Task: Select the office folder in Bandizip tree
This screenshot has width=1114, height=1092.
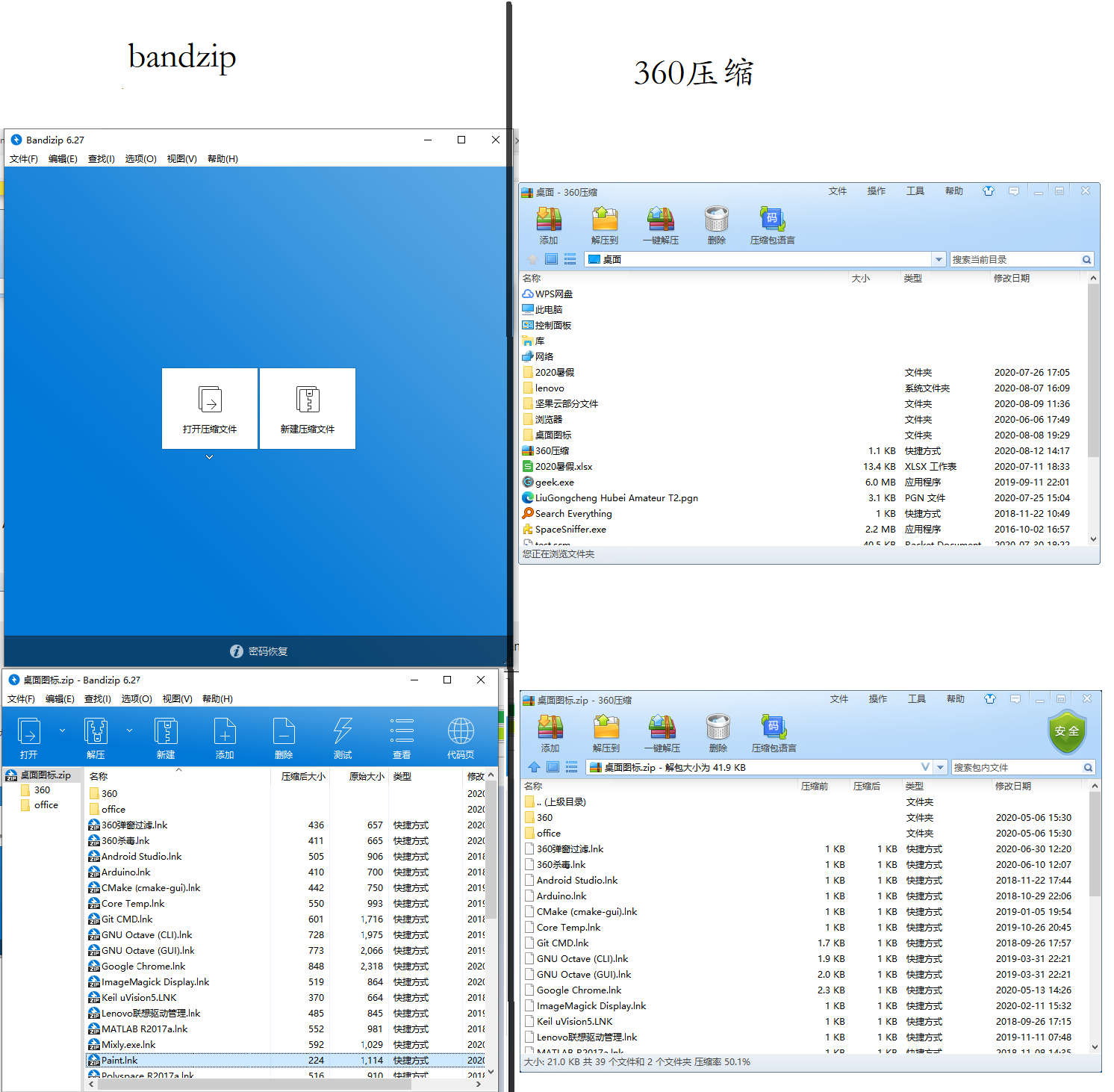Action: (x=40, y=805)
